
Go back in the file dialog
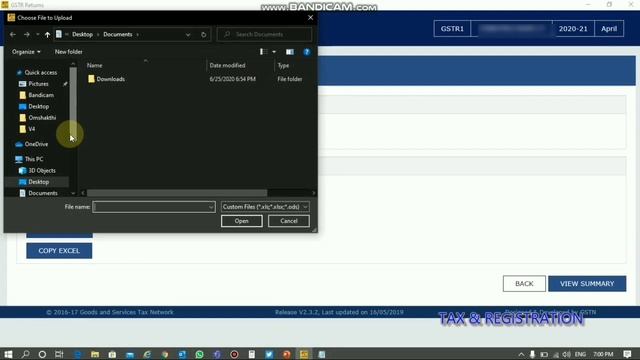pos(13,35)
